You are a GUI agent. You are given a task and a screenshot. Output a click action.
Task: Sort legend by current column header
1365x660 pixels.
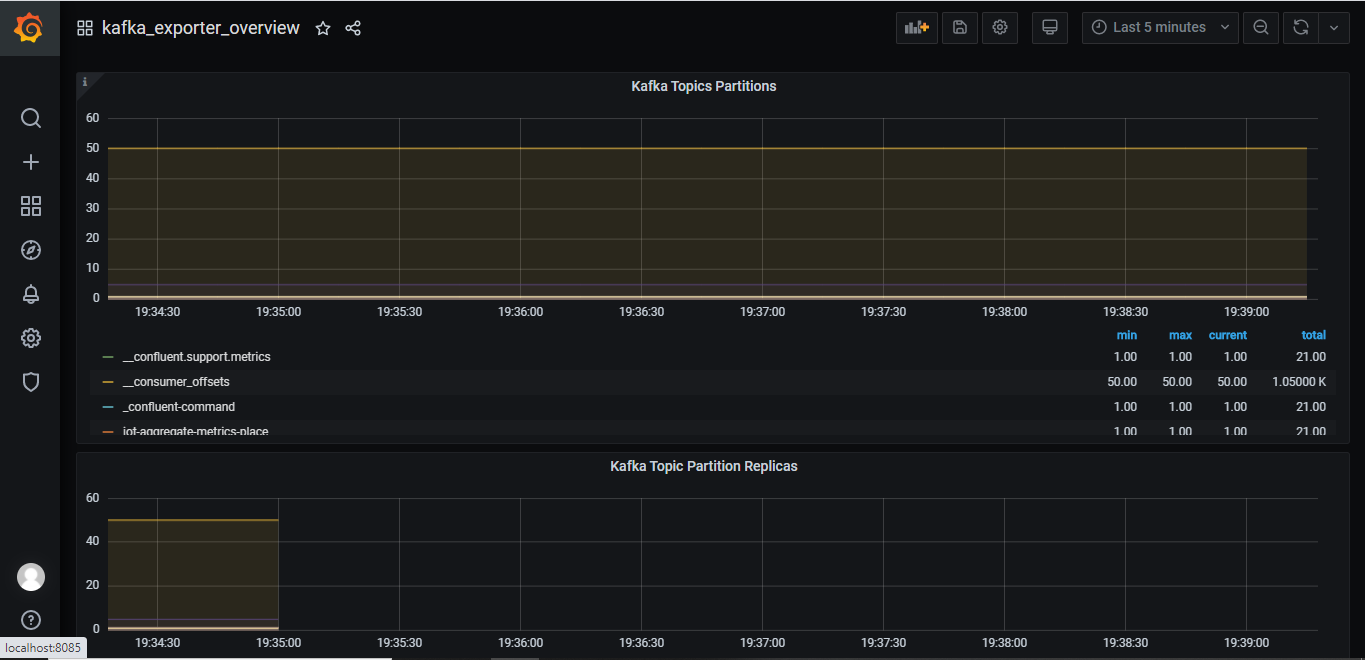click(x=1228, y=335)
